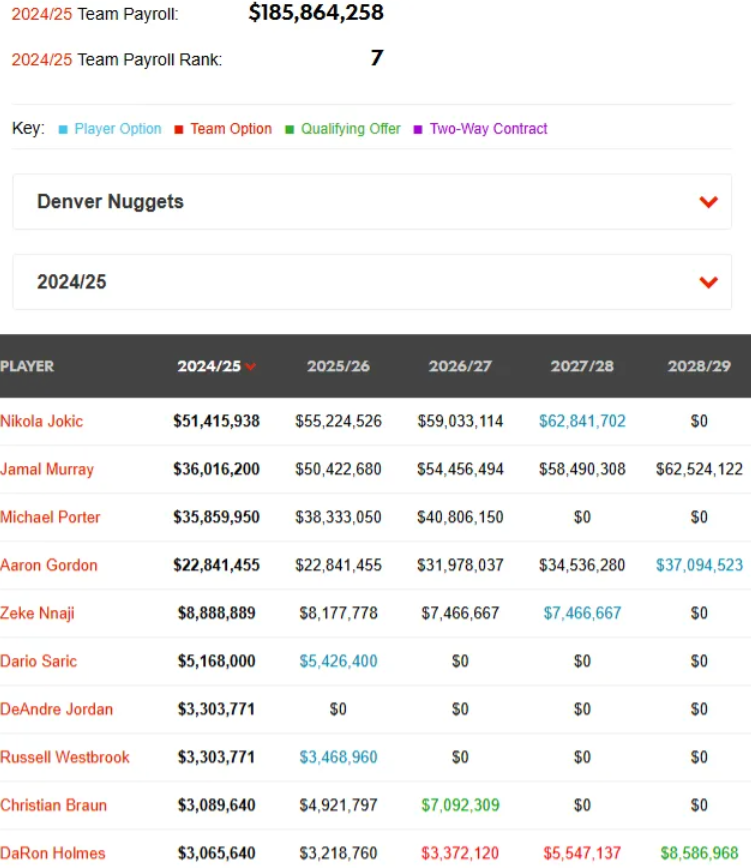
Task: Click the 2024/25 season red chevron arrow
Action: click(708, 282)
